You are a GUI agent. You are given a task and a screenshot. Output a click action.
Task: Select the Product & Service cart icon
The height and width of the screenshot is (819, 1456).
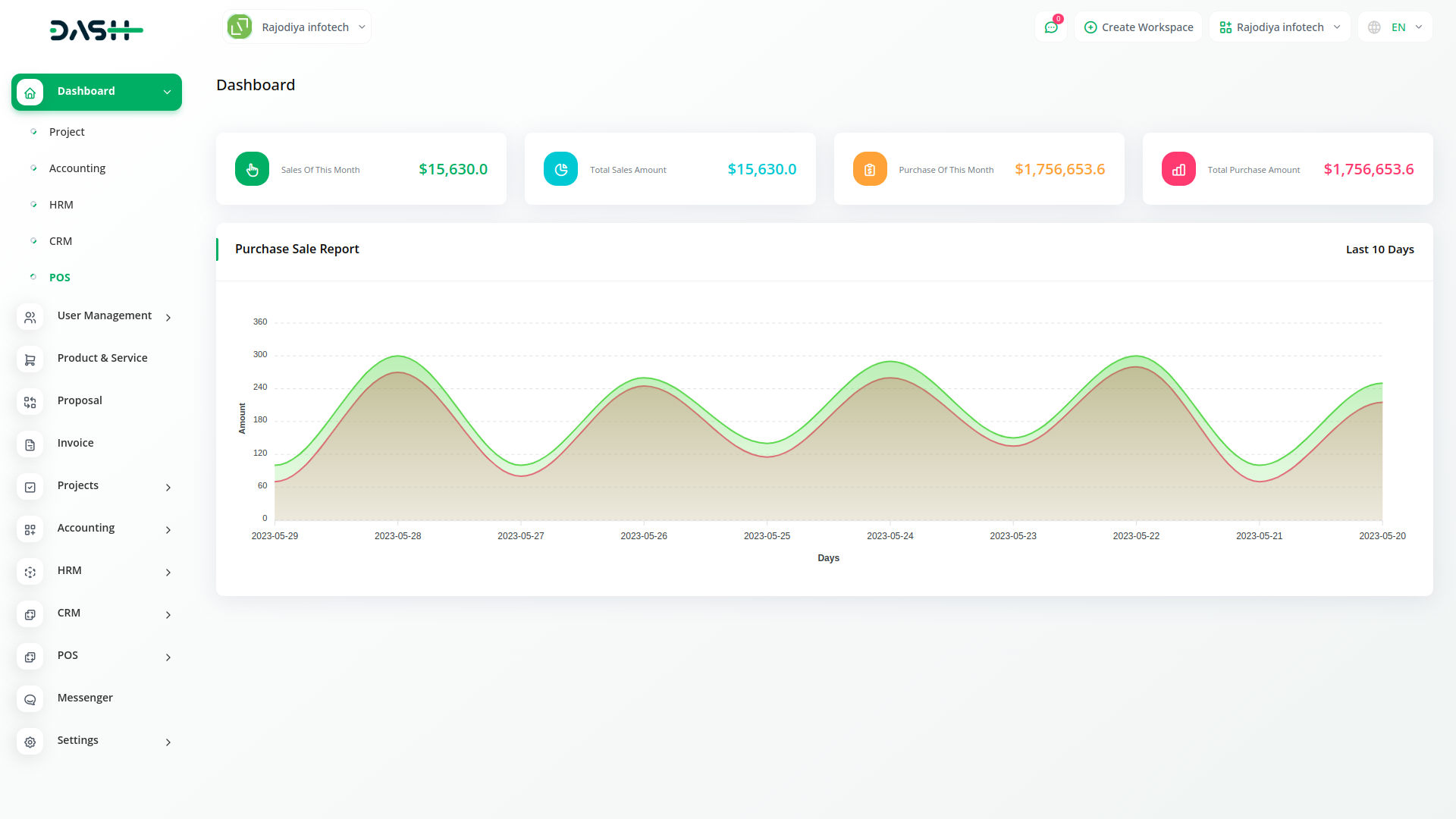[x=30, y=359]
